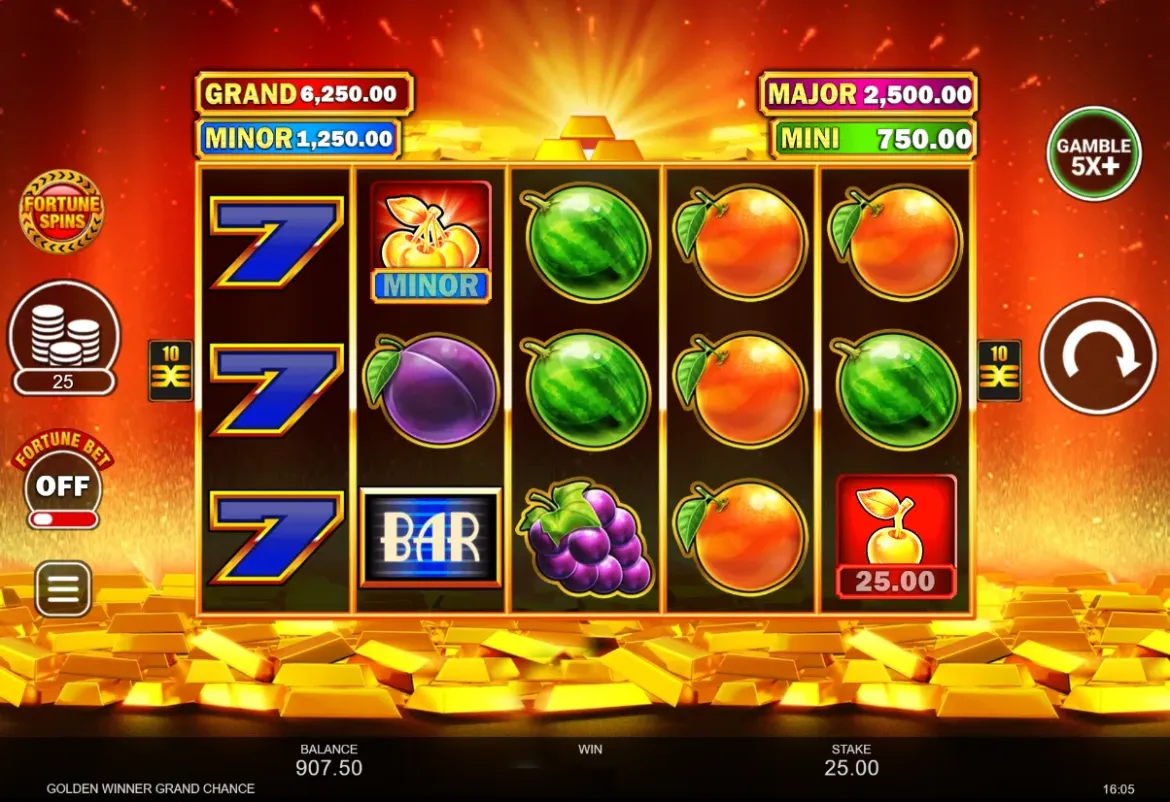This screenshot has width=1170, height=802.
Task: Select the MINI 750.00 jackpot banner
Action: tap(874, 139)
